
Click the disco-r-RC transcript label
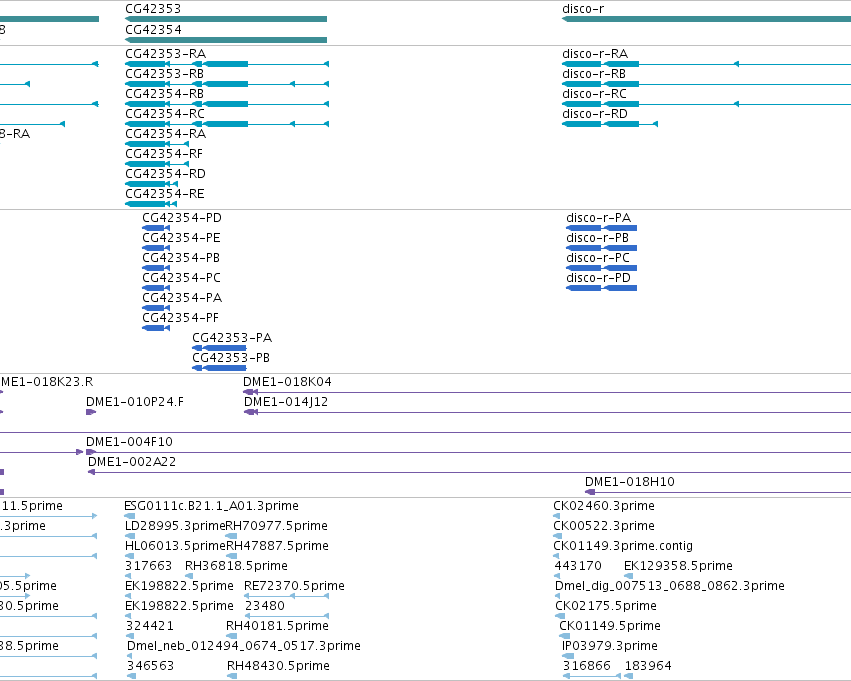(x=594, y=94)
